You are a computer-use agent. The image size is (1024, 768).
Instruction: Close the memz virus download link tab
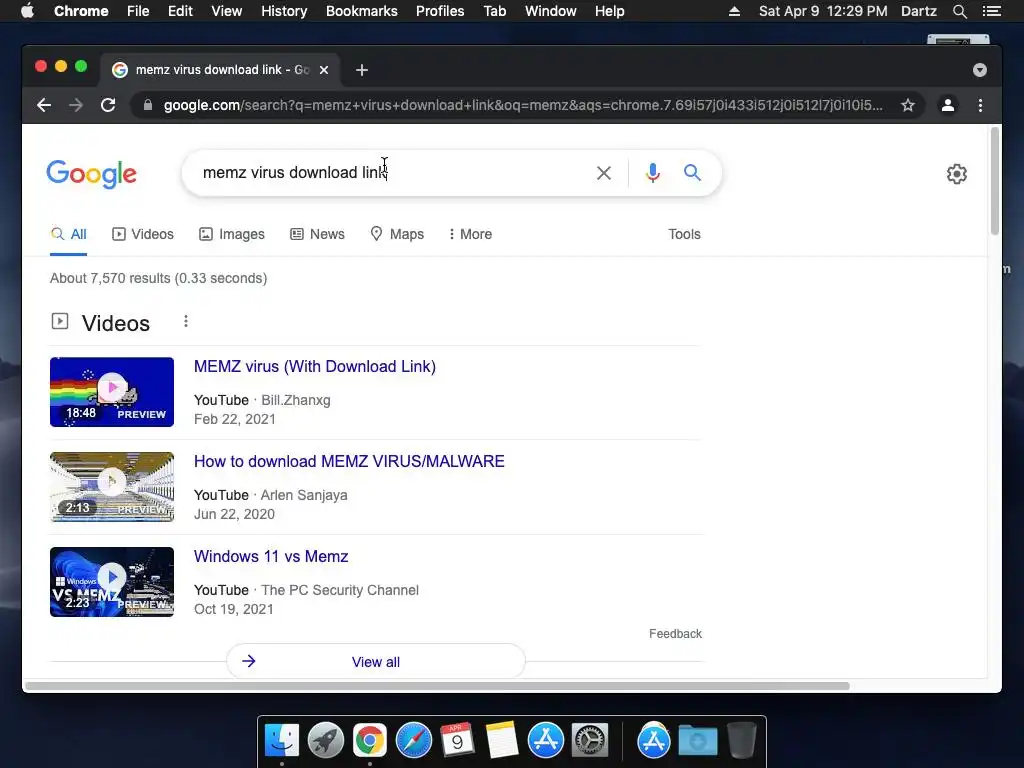click(x=324, y=70)
